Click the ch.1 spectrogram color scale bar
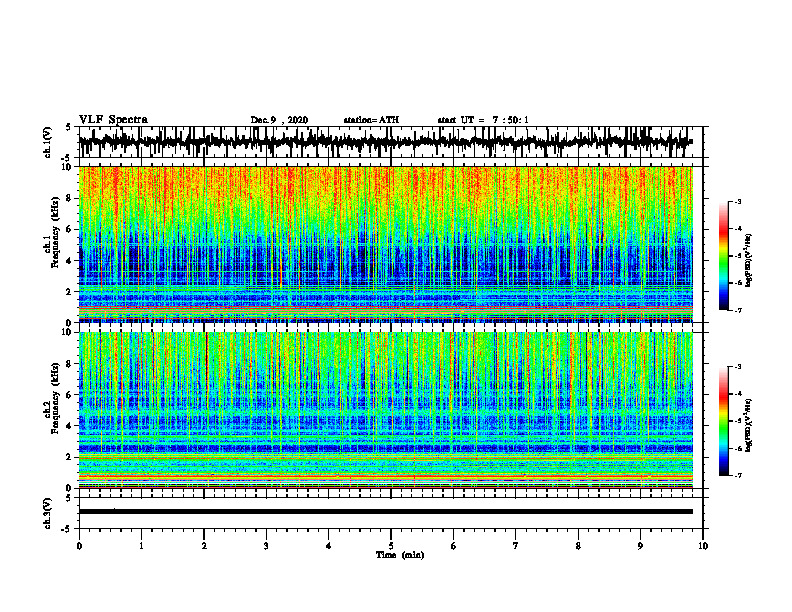This screenshot has height=612, width=792. 724,256
